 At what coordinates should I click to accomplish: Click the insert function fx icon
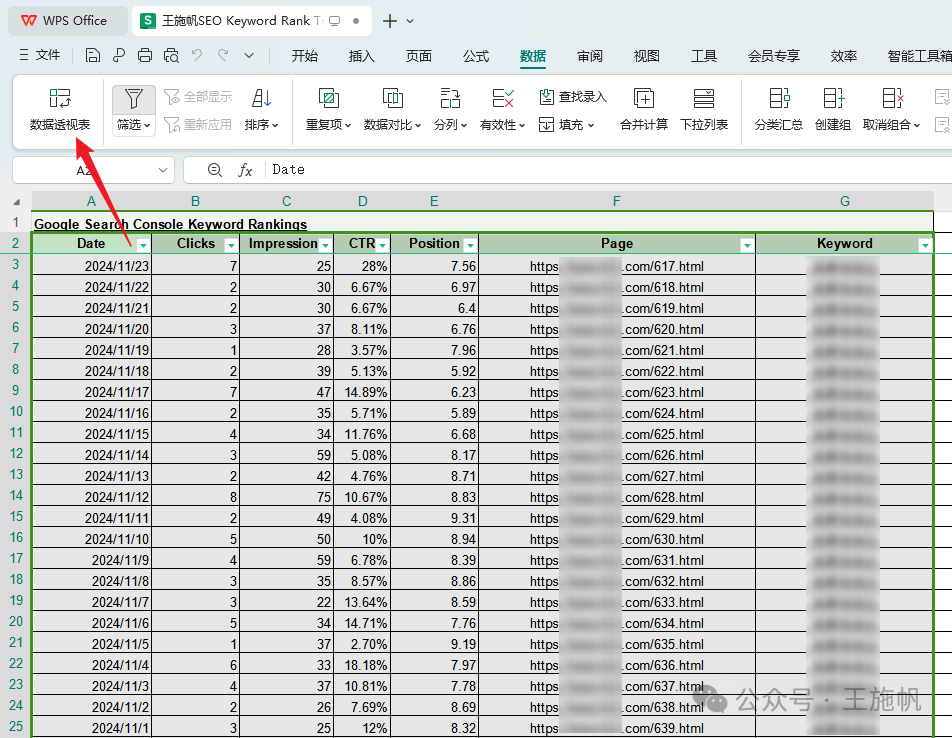pyautogui.click(x=245, y=170)
